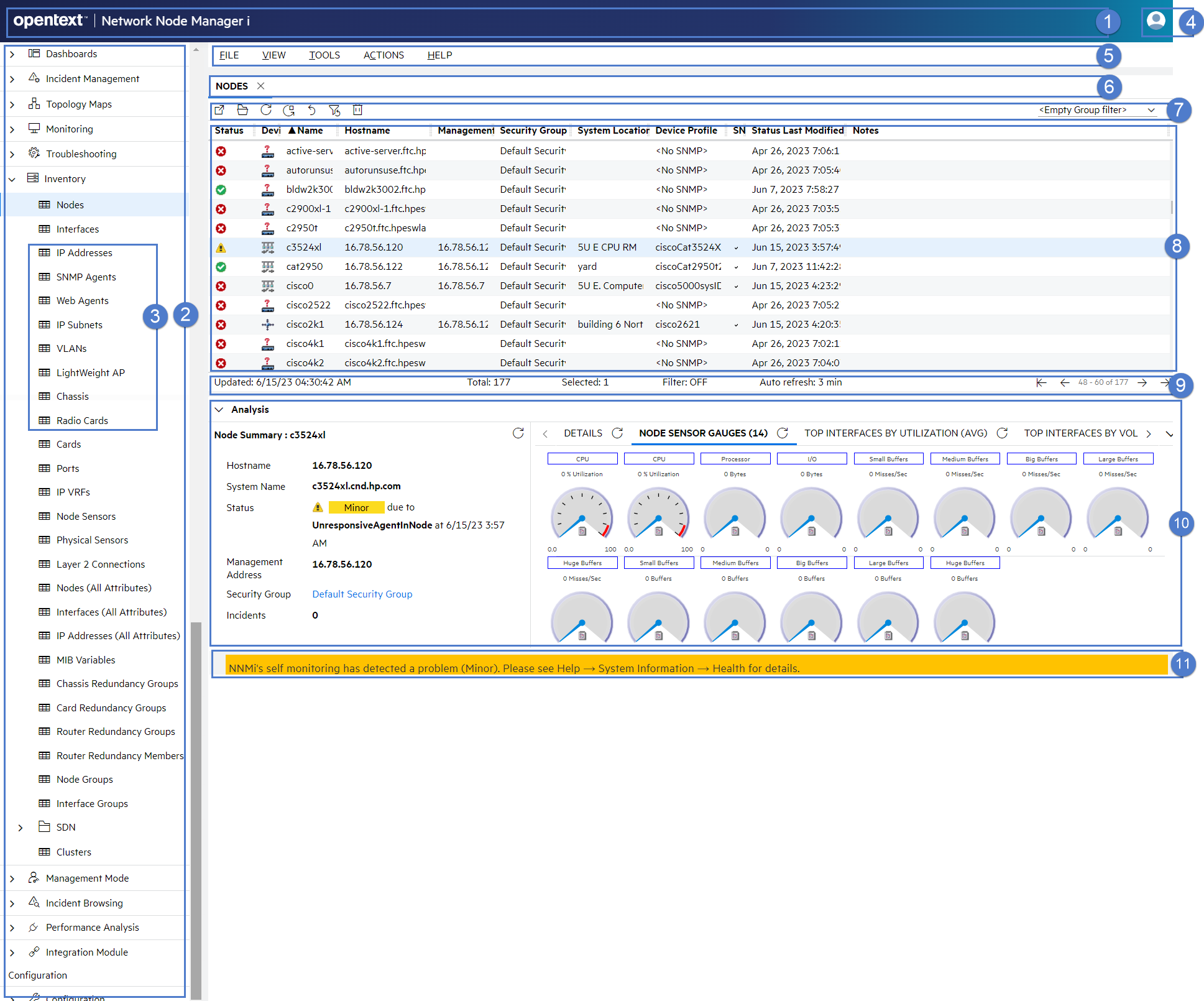
Task: Switch to the Node Sensor Gauges tab
Action: (x=703, y=433)
